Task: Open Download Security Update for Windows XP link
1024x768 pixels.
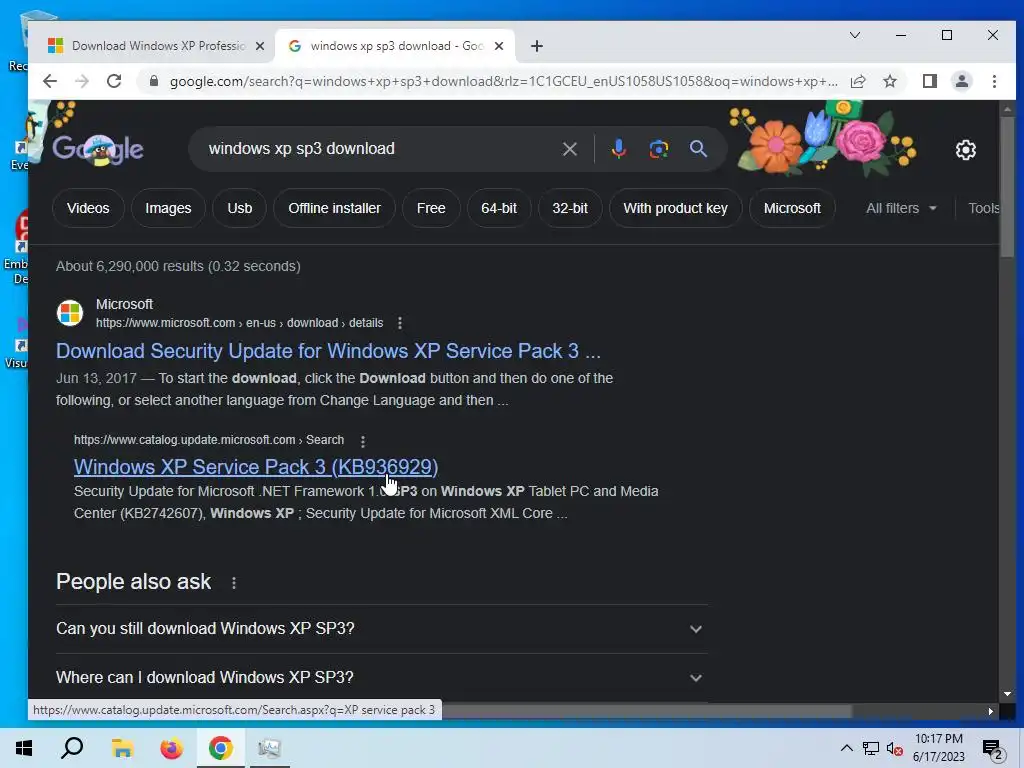Action: point(328,351)
